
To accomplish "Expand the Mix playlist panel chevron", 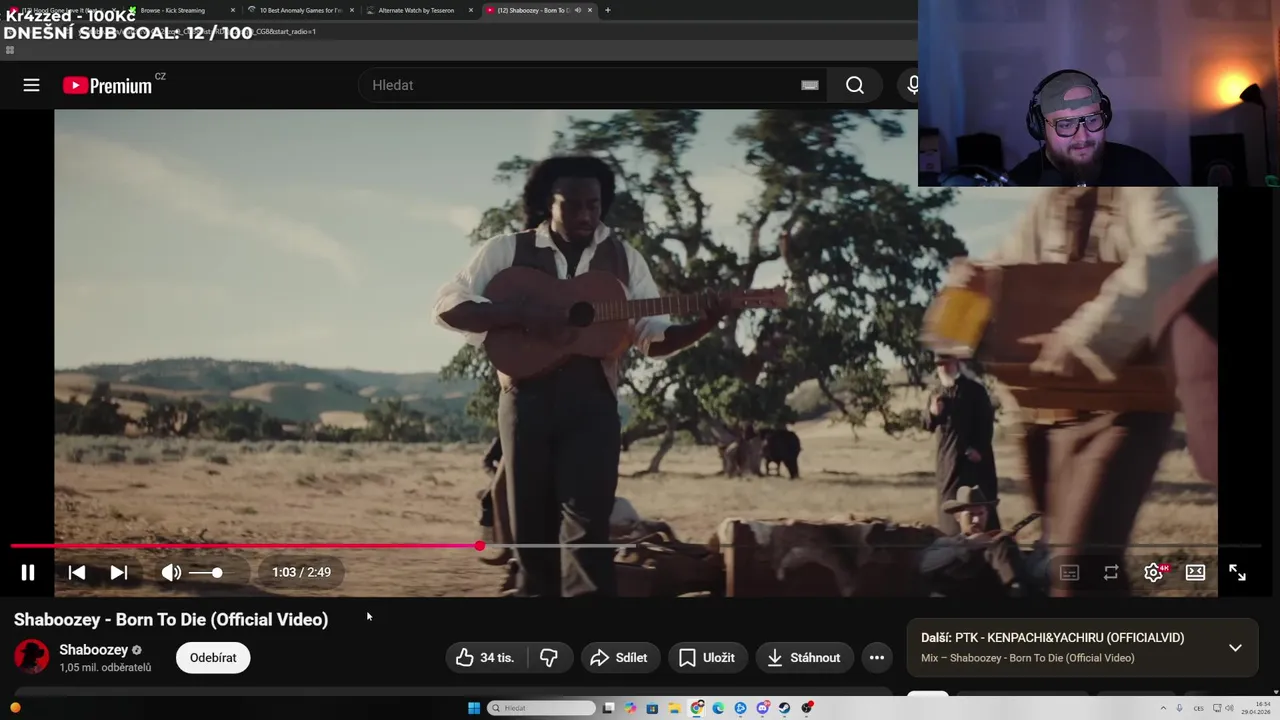I will 1235,647.
